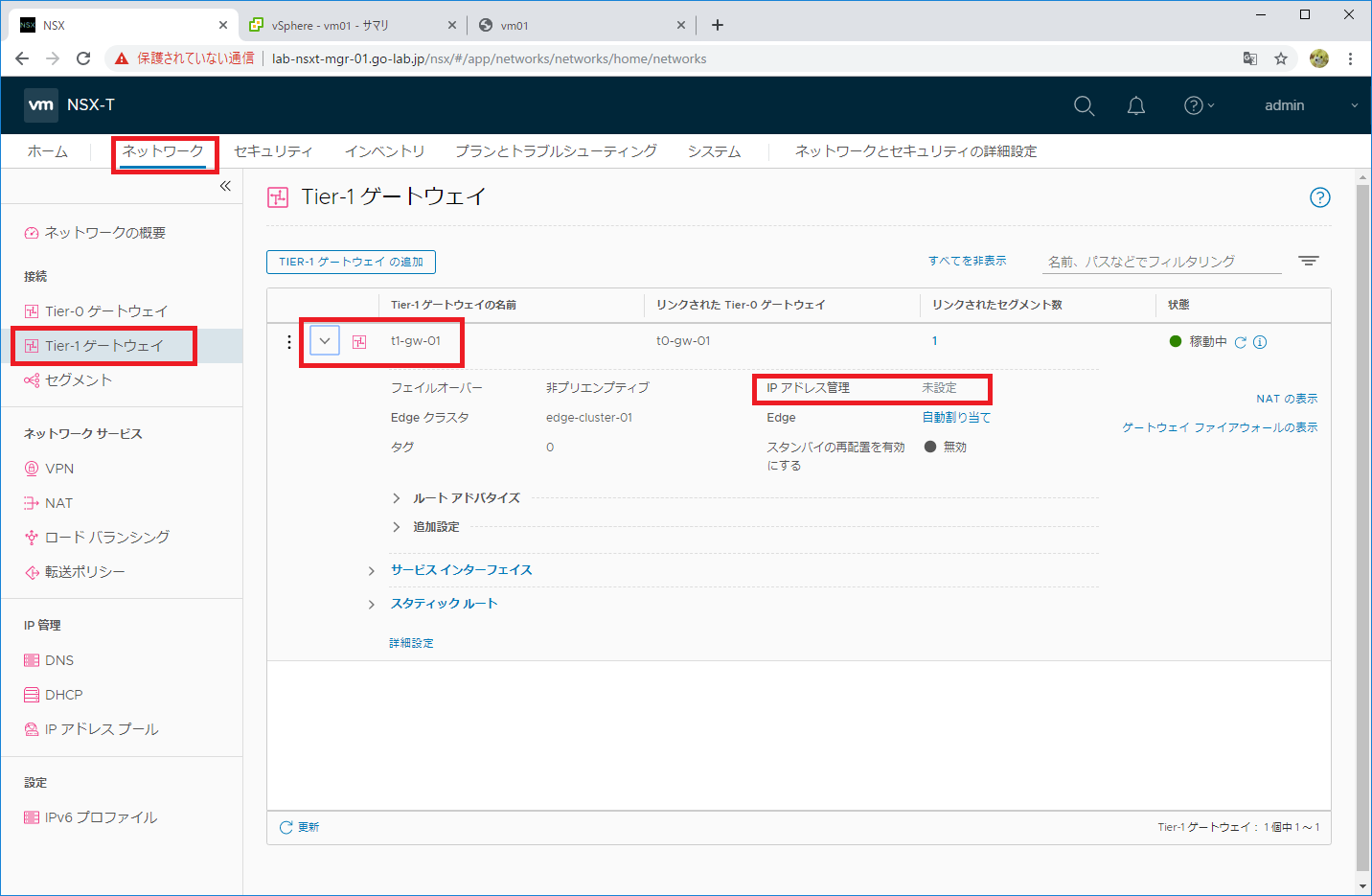This screenshot has width=1372, height=896.
Task: Open Chrome profile avatar
Action: (1319, 58)
